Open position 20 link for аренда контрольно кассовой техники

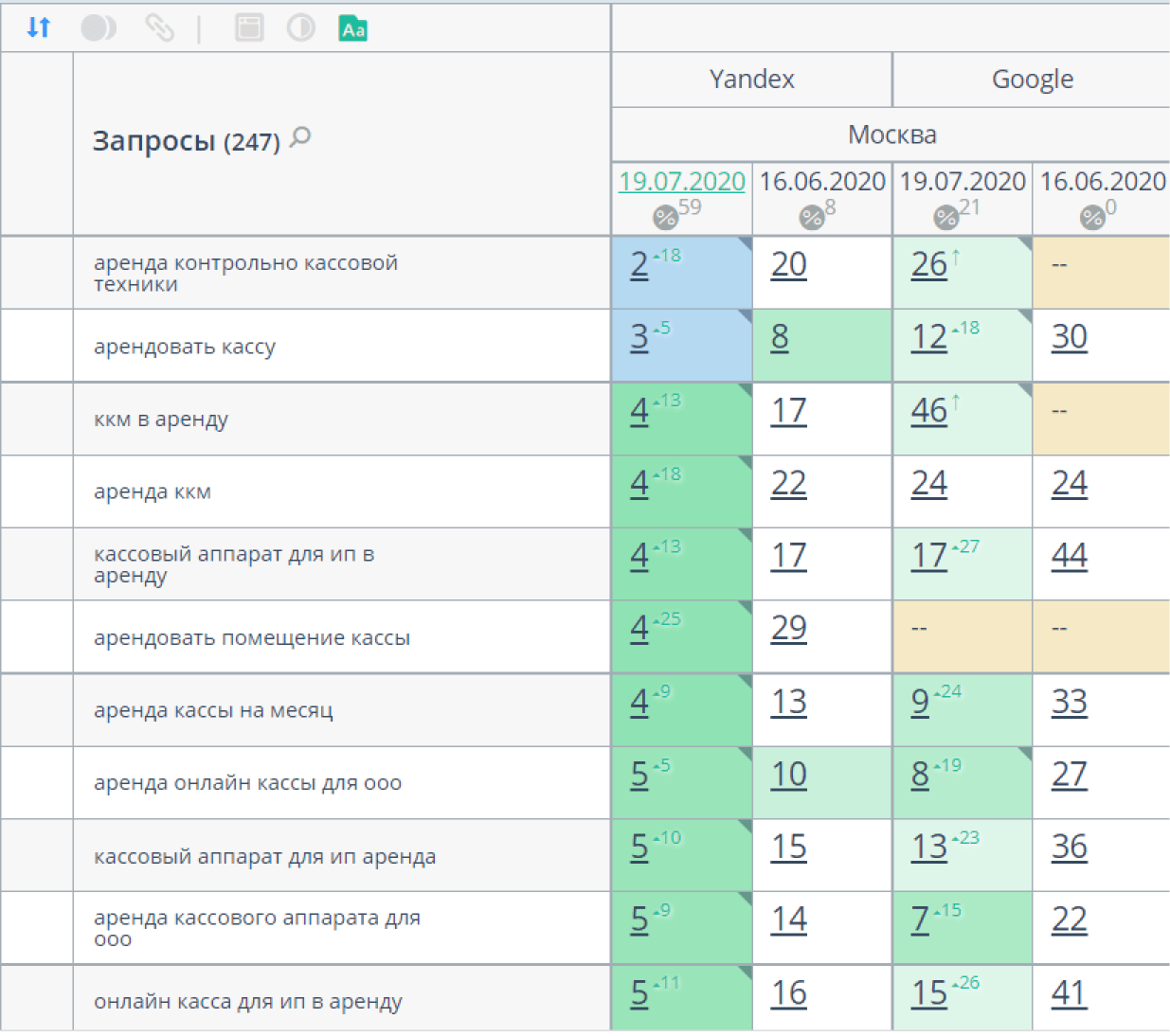click(788, 264)
